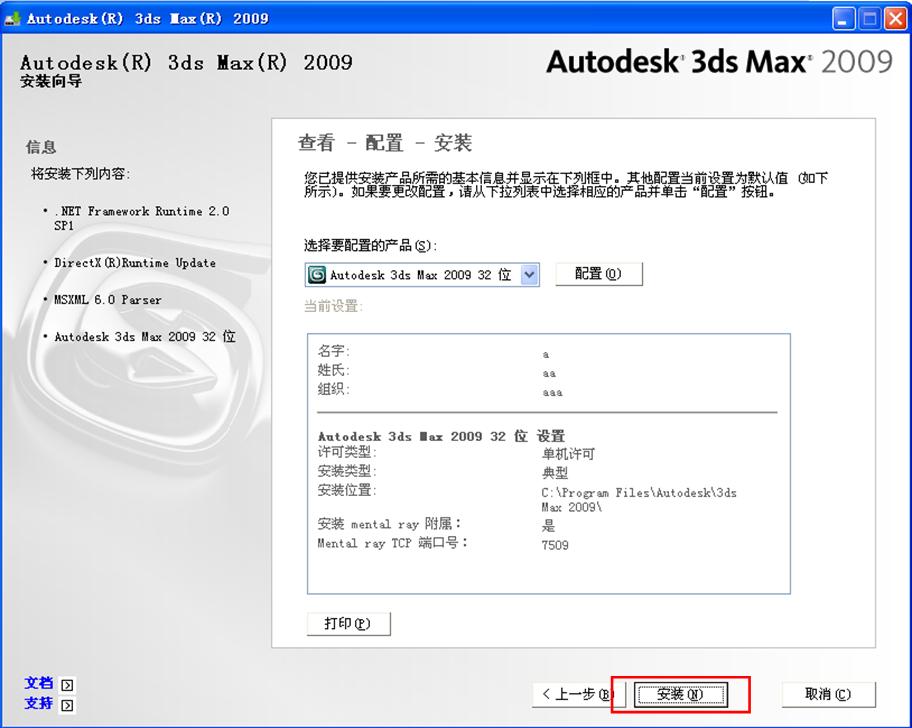Click the 3ds Max product icon in the combo box

[x=316, y=274]
